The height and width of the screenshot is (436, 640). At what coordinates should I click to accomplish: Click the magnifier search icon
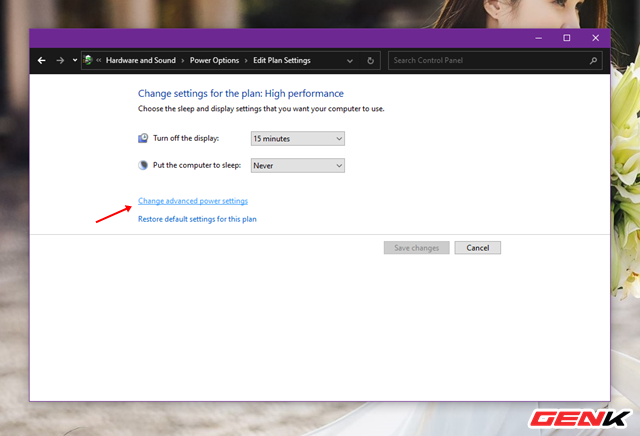point(594,61)
